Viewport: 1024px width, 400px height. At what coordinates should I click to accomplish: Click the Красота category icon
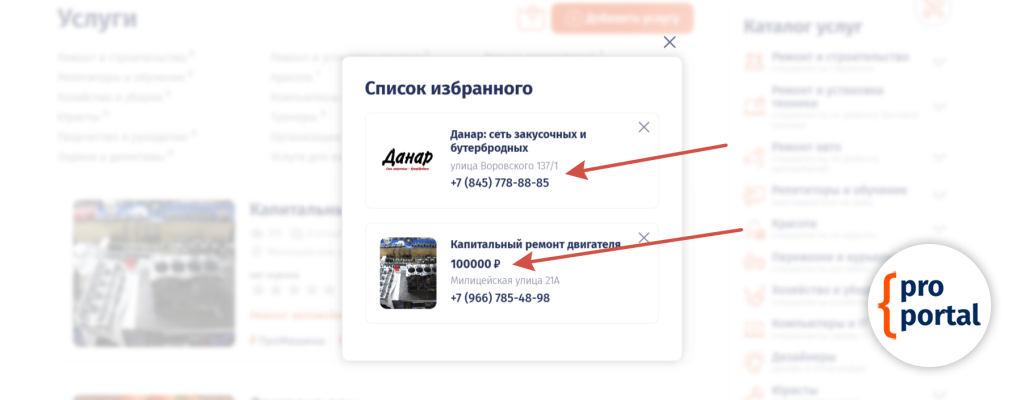(754, 228)
